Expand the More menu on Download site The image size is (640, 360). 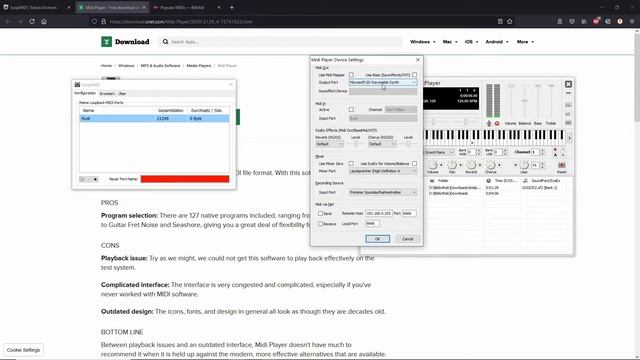point(525,42)
